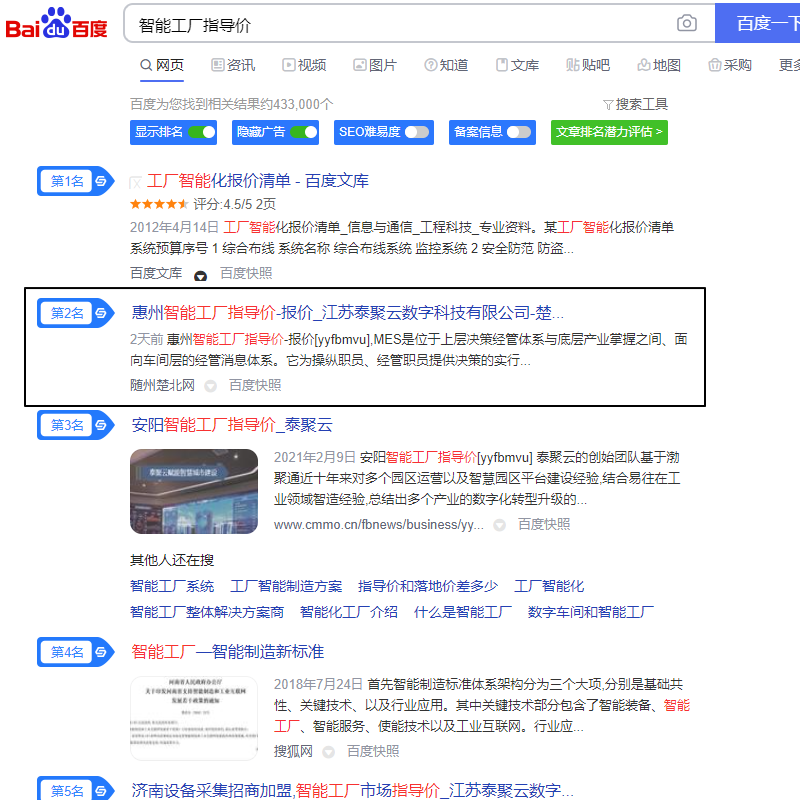Search related 智能化工厂介绍

point(349,612)
